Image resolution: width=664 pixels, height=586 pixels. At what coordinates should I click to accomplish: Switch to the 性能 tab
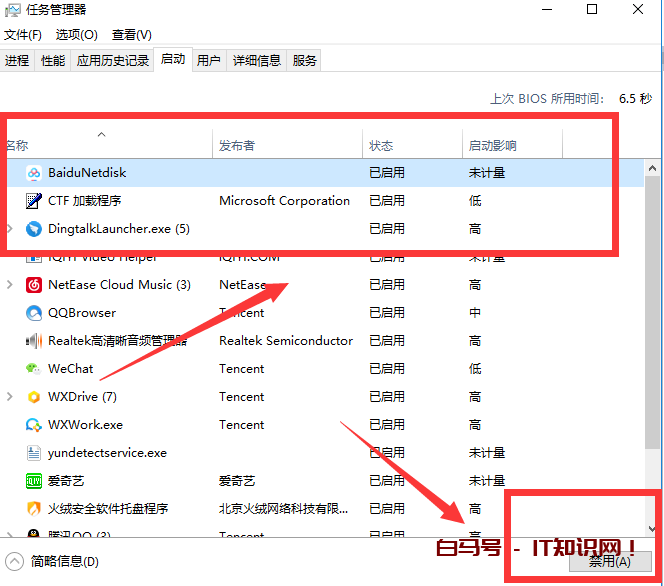point(53,61)
